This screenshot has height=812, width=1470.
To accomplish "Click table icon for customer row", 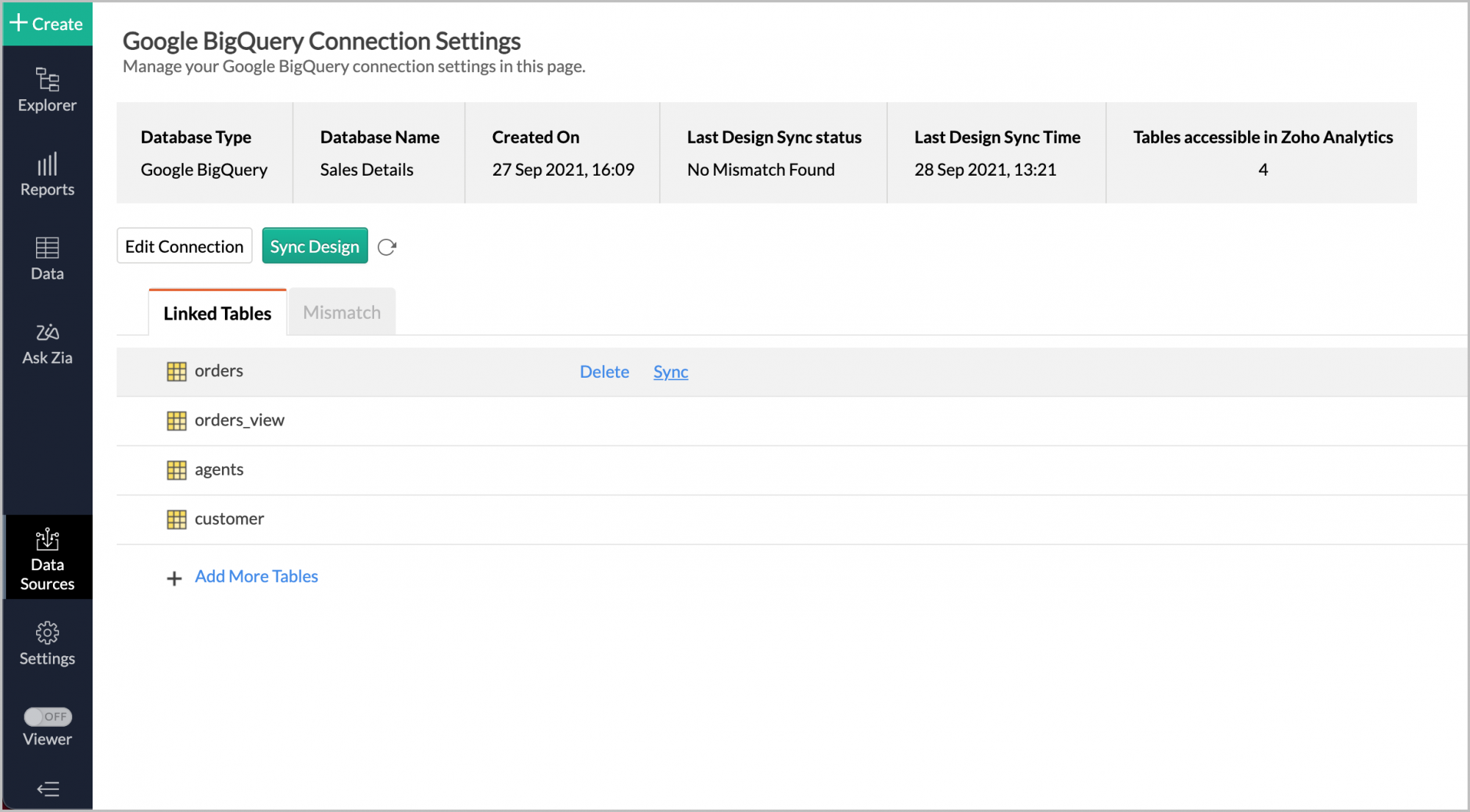I will tap(176, 520).
